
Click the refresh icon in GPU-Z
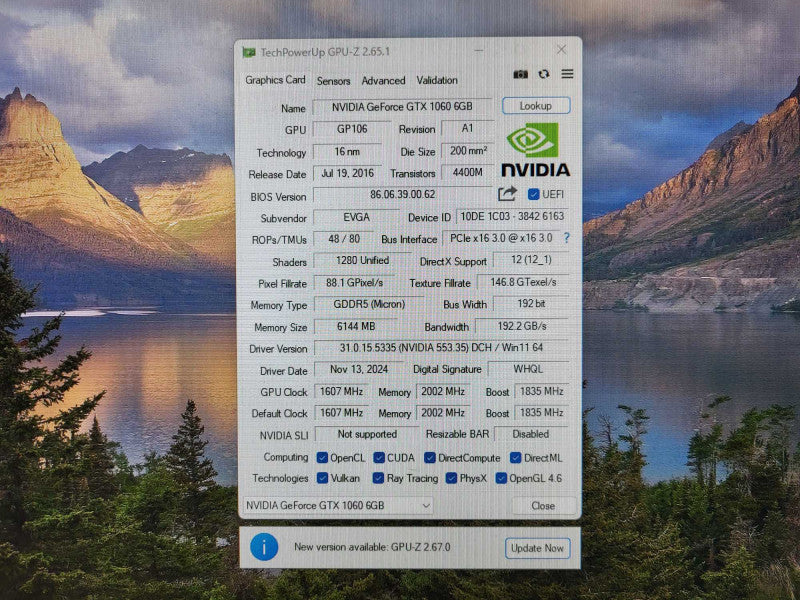coord(544,74)
